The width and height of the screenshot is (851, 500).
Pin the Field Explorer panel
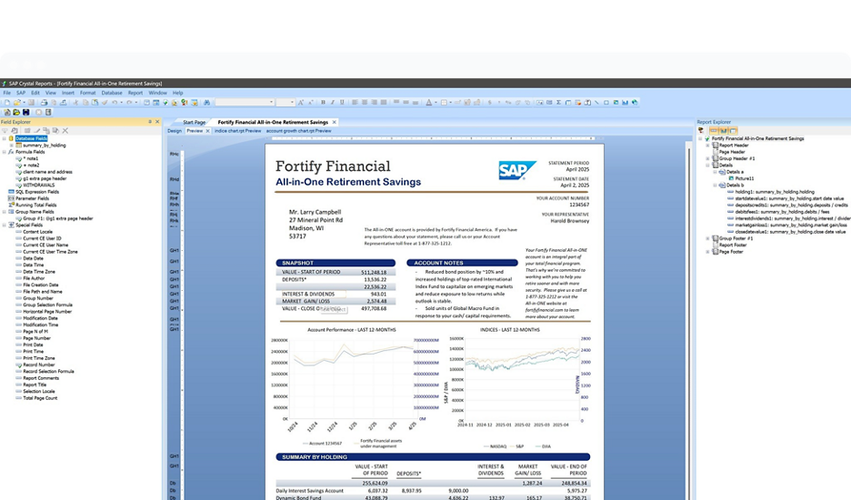(150, 122)
